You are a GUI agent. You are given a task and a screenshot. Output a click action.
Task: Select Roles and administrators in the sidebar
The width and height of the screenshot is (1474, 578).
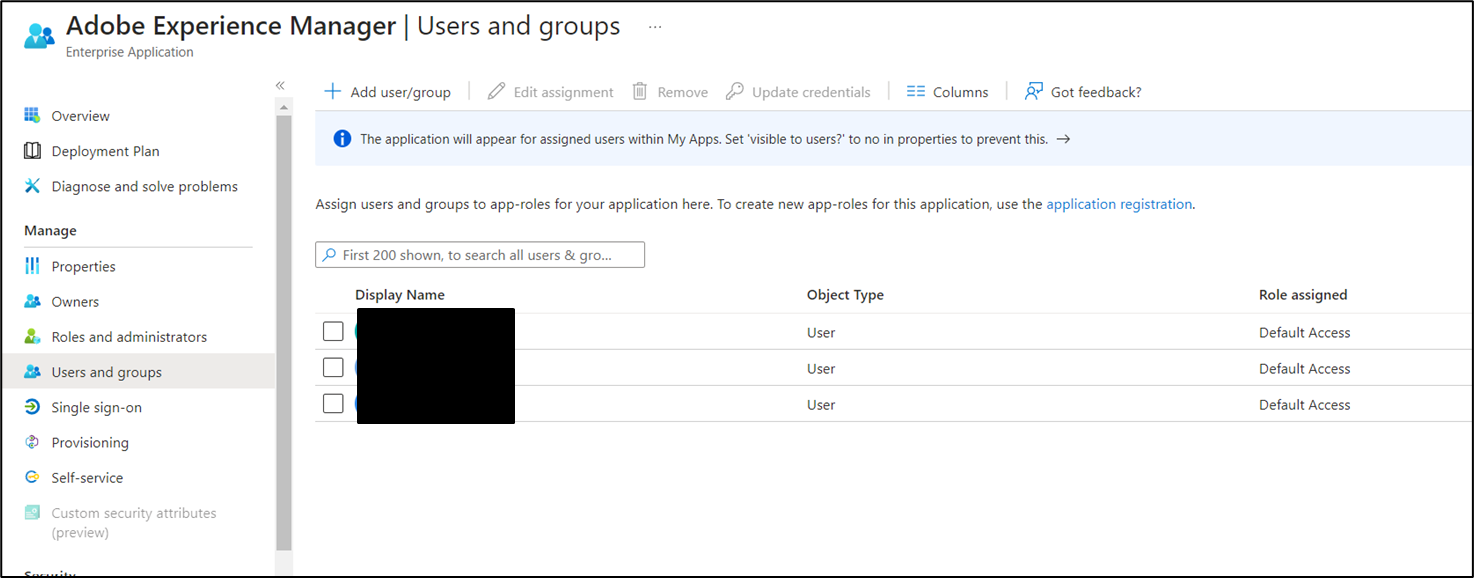pyautogui.click(x=130, y=336)
